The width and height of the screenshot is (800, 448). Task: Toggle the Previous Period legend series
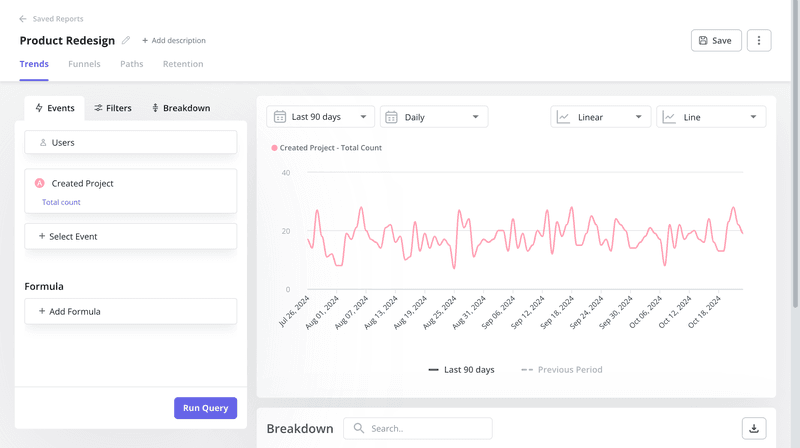(x=561, y=370)
